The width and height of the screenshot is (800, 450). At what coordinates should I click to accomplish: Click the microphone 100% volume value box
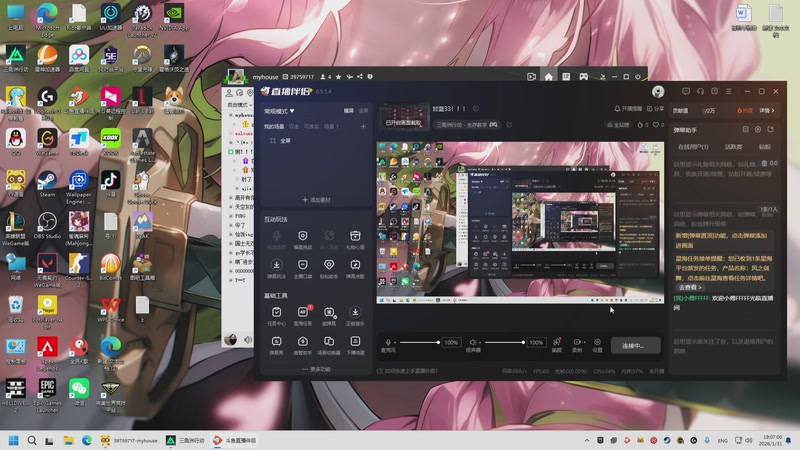tap(451, 342)
